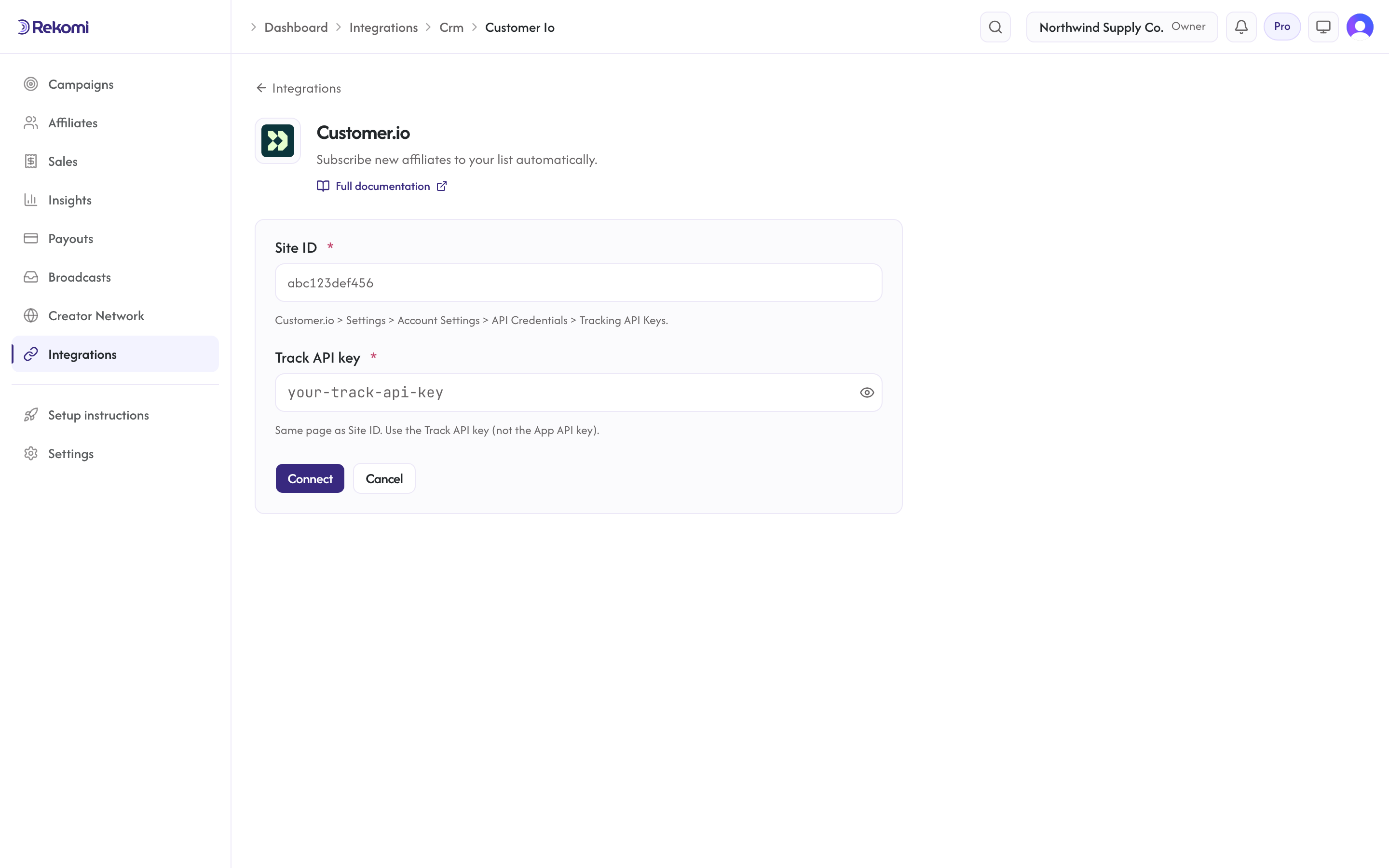Click the Payouts card icon
The image size is (1389, 868).
tap(31, 238)
